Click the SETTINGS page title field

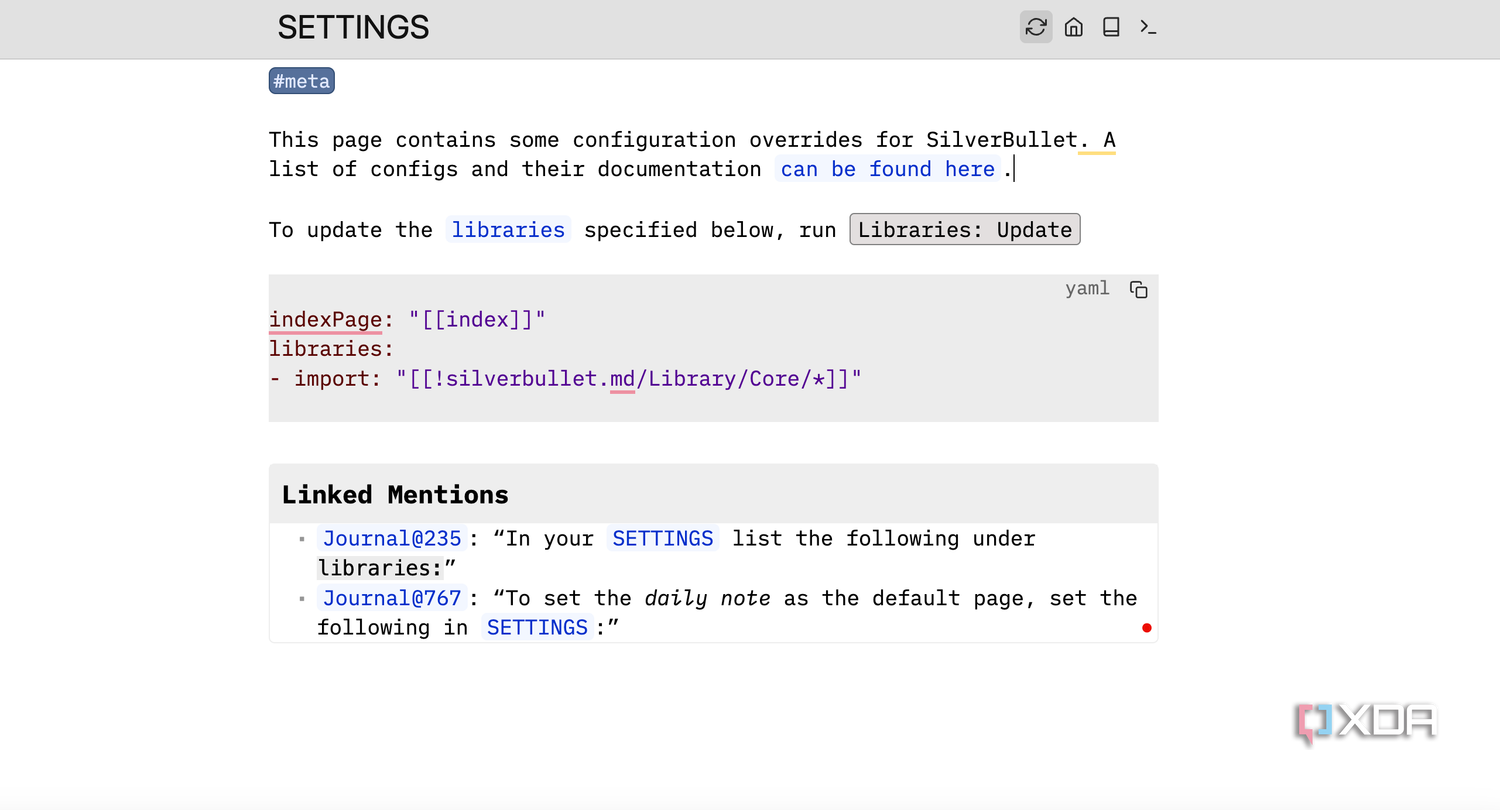[x=354, y=27]
